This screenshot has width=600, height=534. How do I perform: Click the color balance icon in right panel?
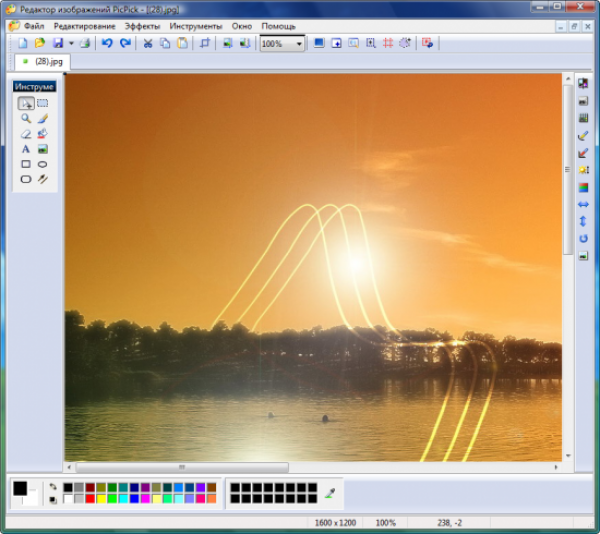583,187
